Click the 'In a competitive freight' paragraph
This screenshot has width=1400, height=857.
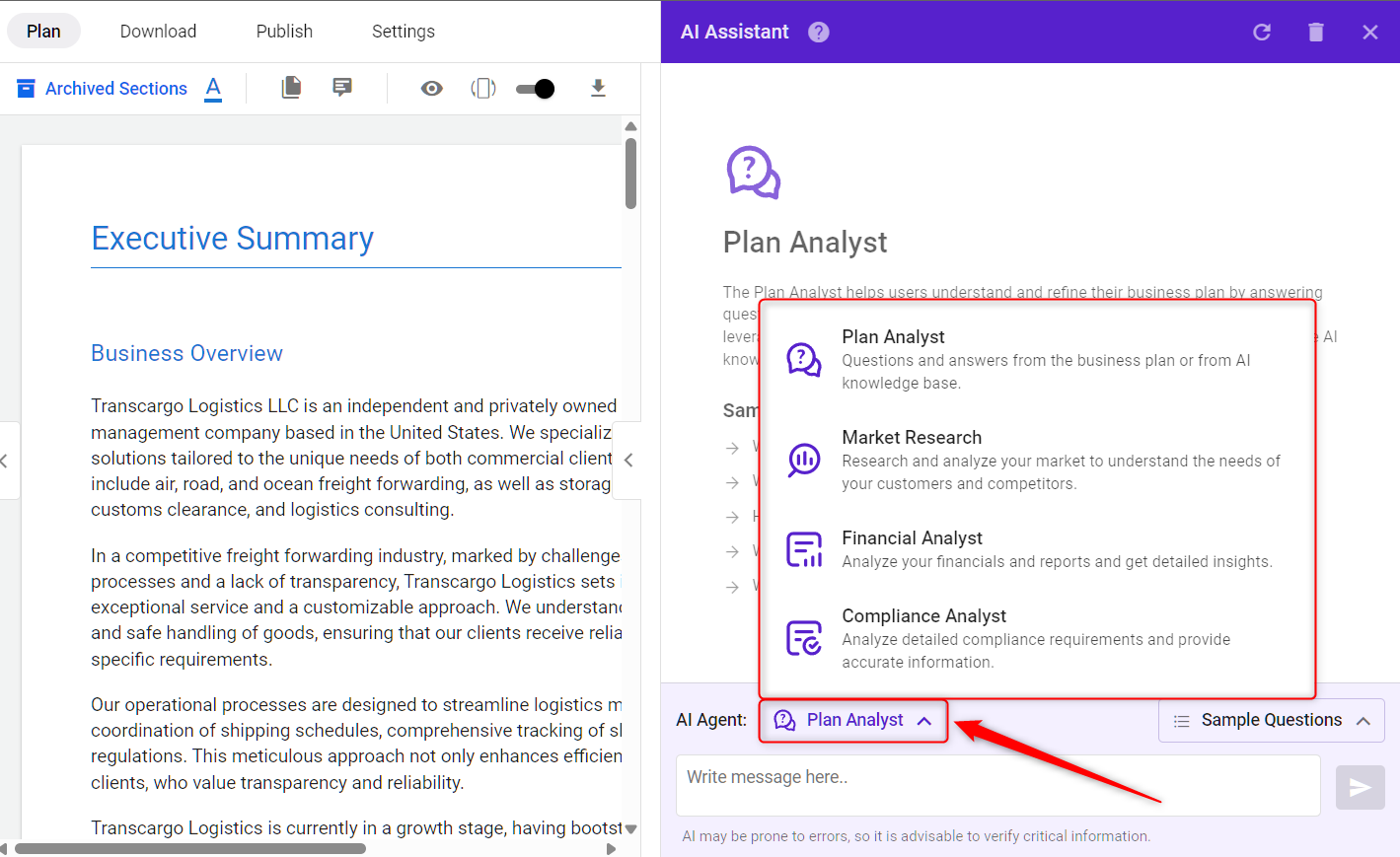tap(355, 607)
